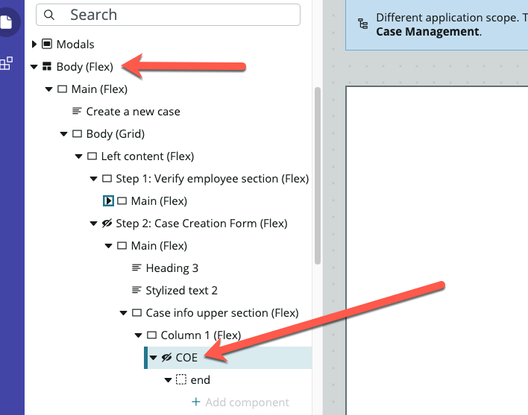Image resolution: width=528 pixels, height=415 pixels.
Task: Click the application scope hierarchy icon
Action: [x=363, y=24]
